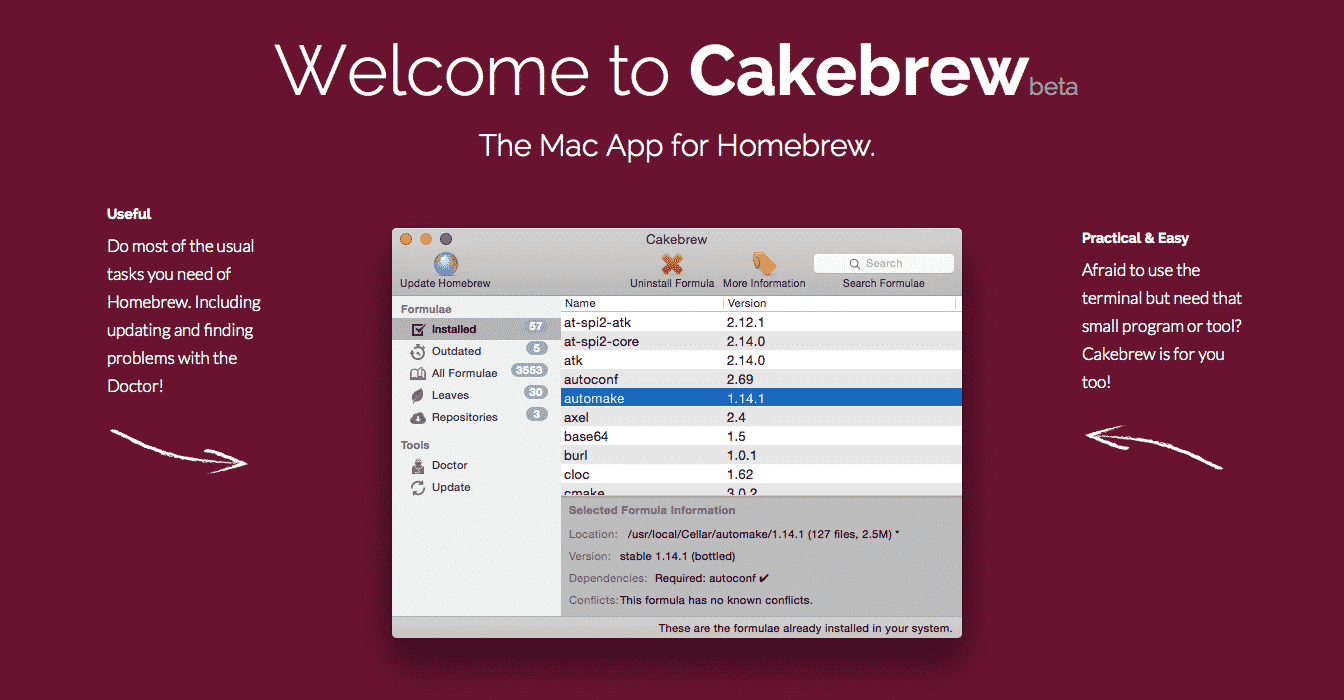Click the 'Welcome to Cakebrew' heading
Viewport: 1344px width, 700px height.
tap(652, 70)
